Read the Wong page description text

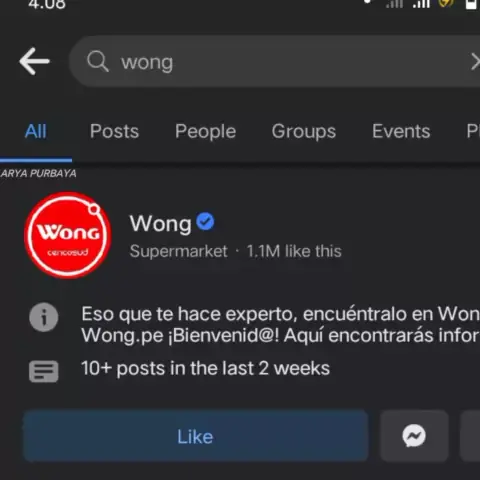(280, 324)
